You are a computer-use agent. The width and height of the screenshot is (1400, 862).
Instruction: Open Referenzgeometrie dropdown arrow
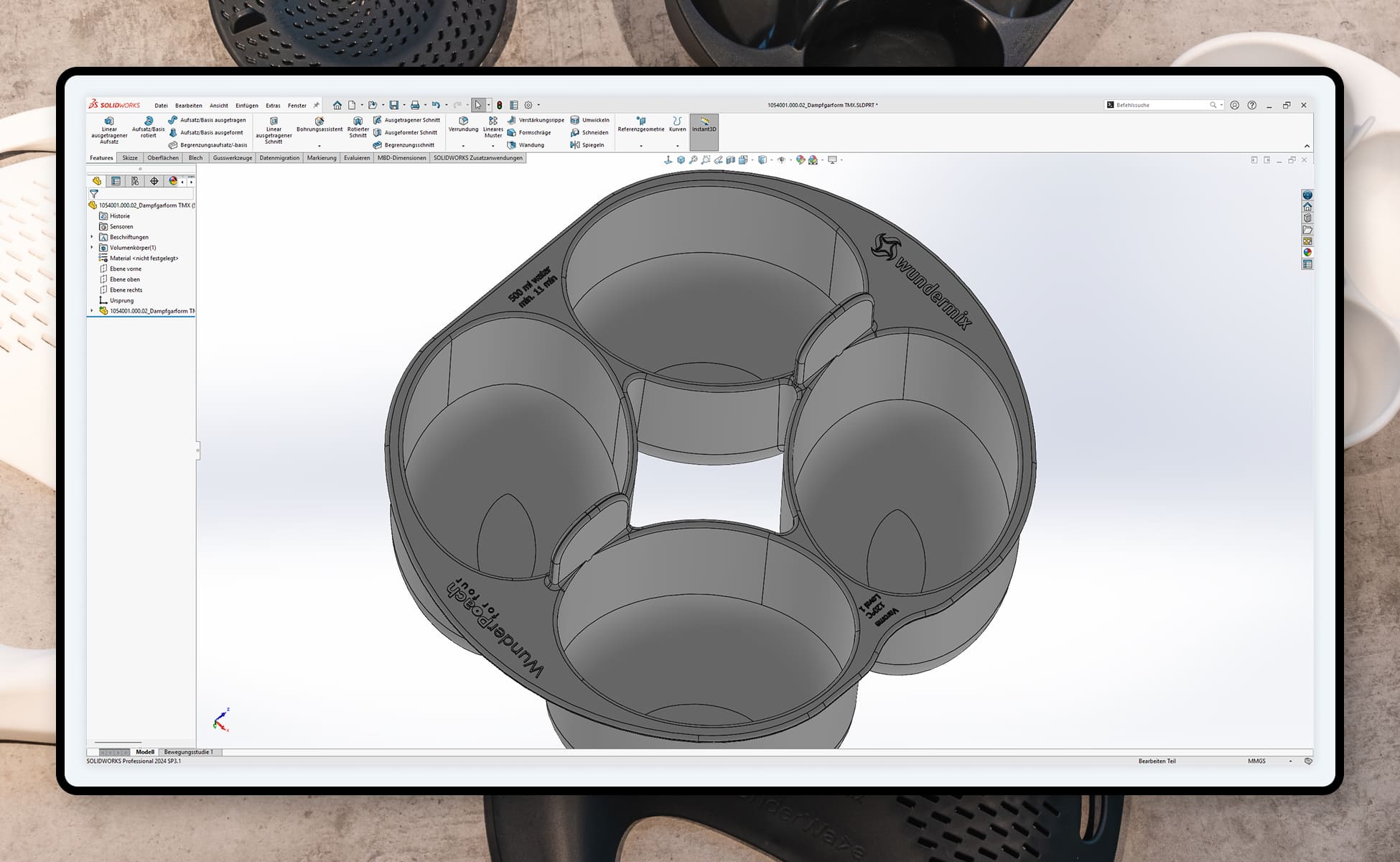tap(641, 146)
